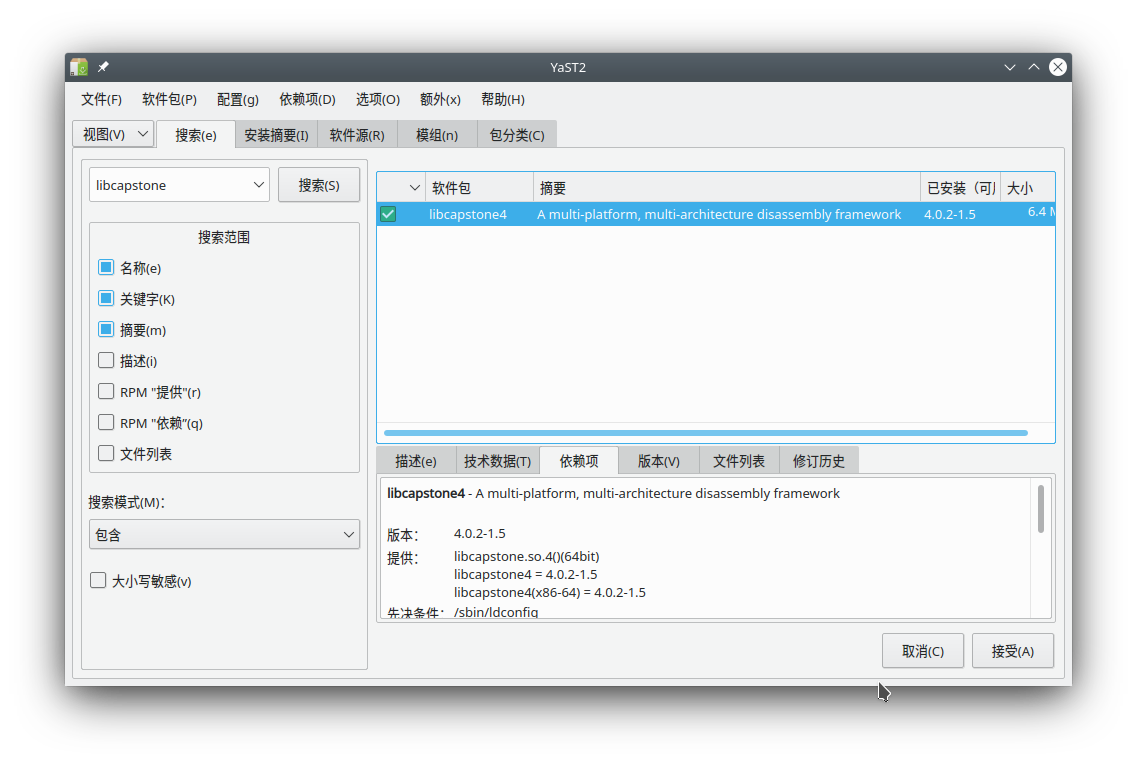Disable the 名称 search scope checkbox
This screenshot has width=1137, height=763.
(x=105, y=267)
